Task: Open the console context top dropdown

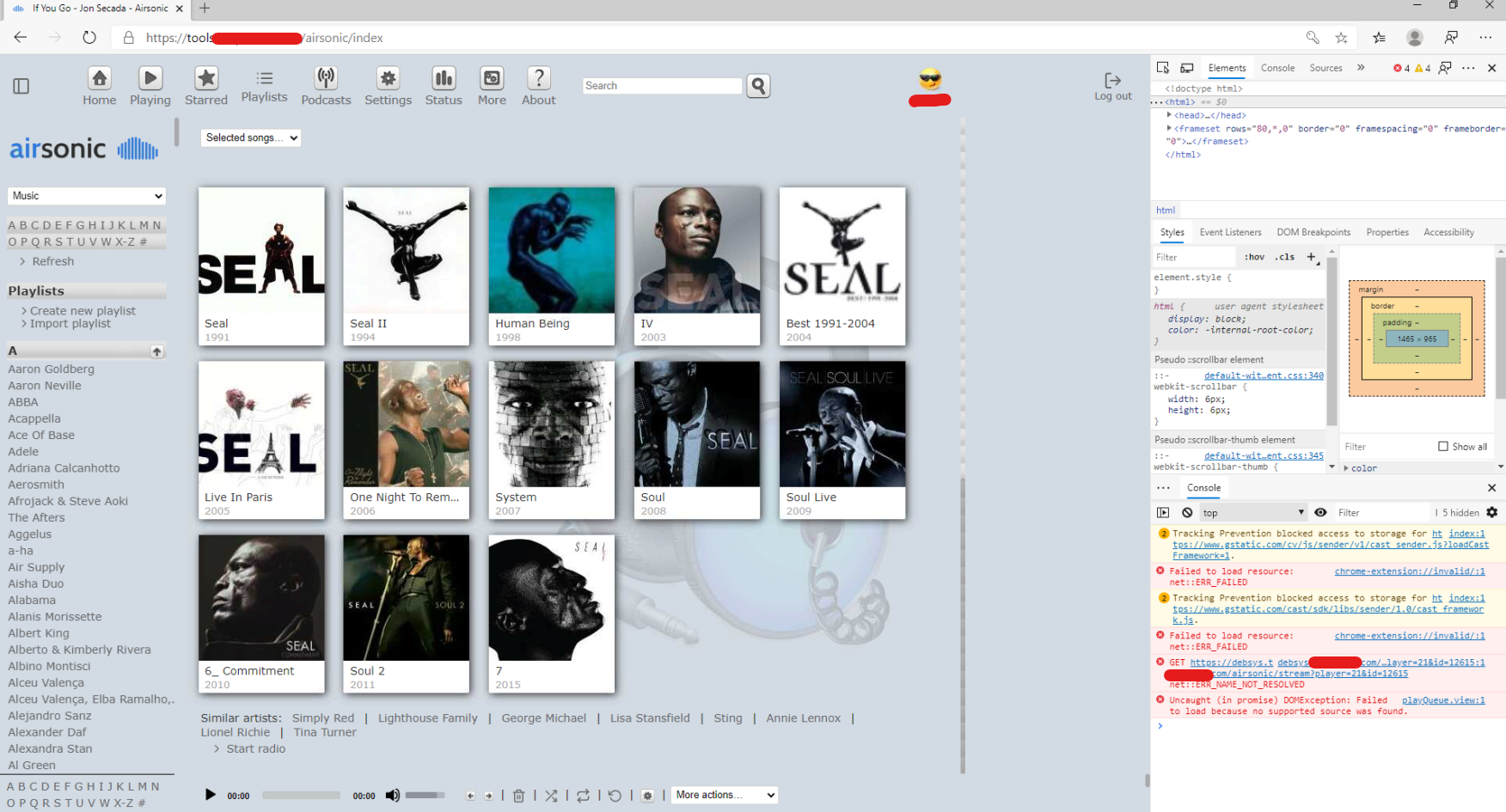Action: (x=1253, y=512)
